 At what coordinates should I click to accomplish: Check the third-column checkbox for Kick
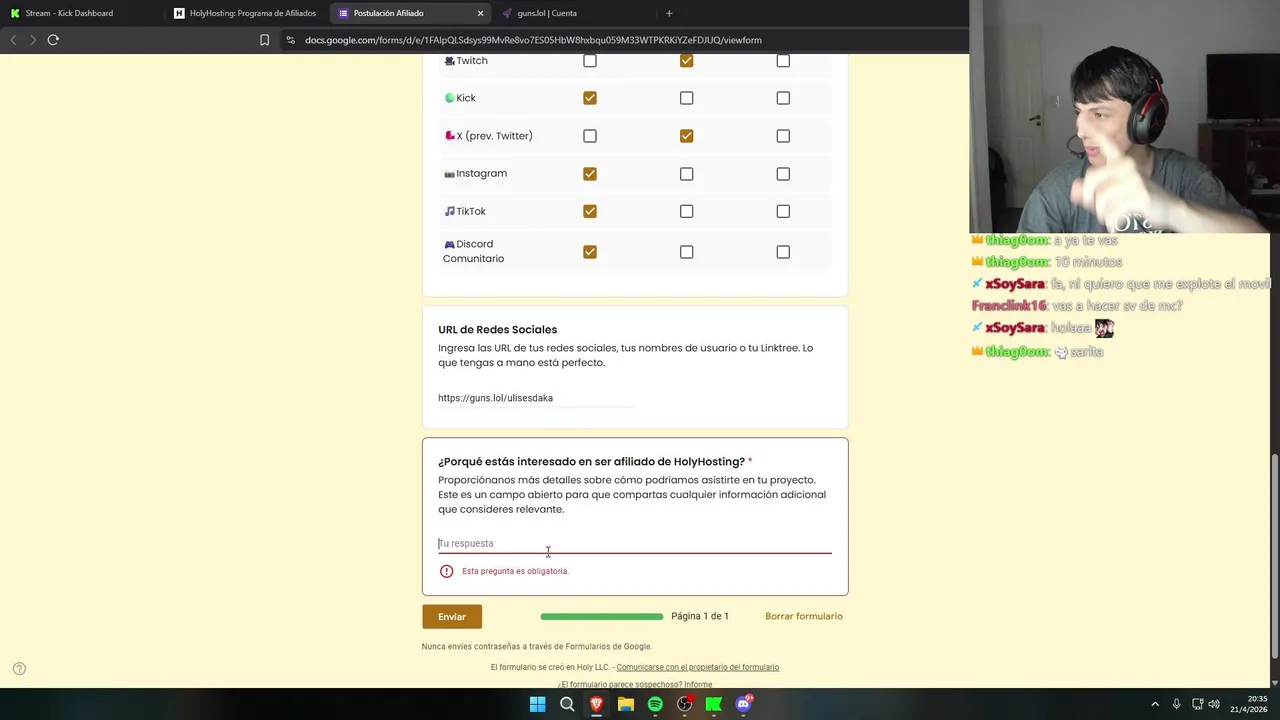[783, 98]
